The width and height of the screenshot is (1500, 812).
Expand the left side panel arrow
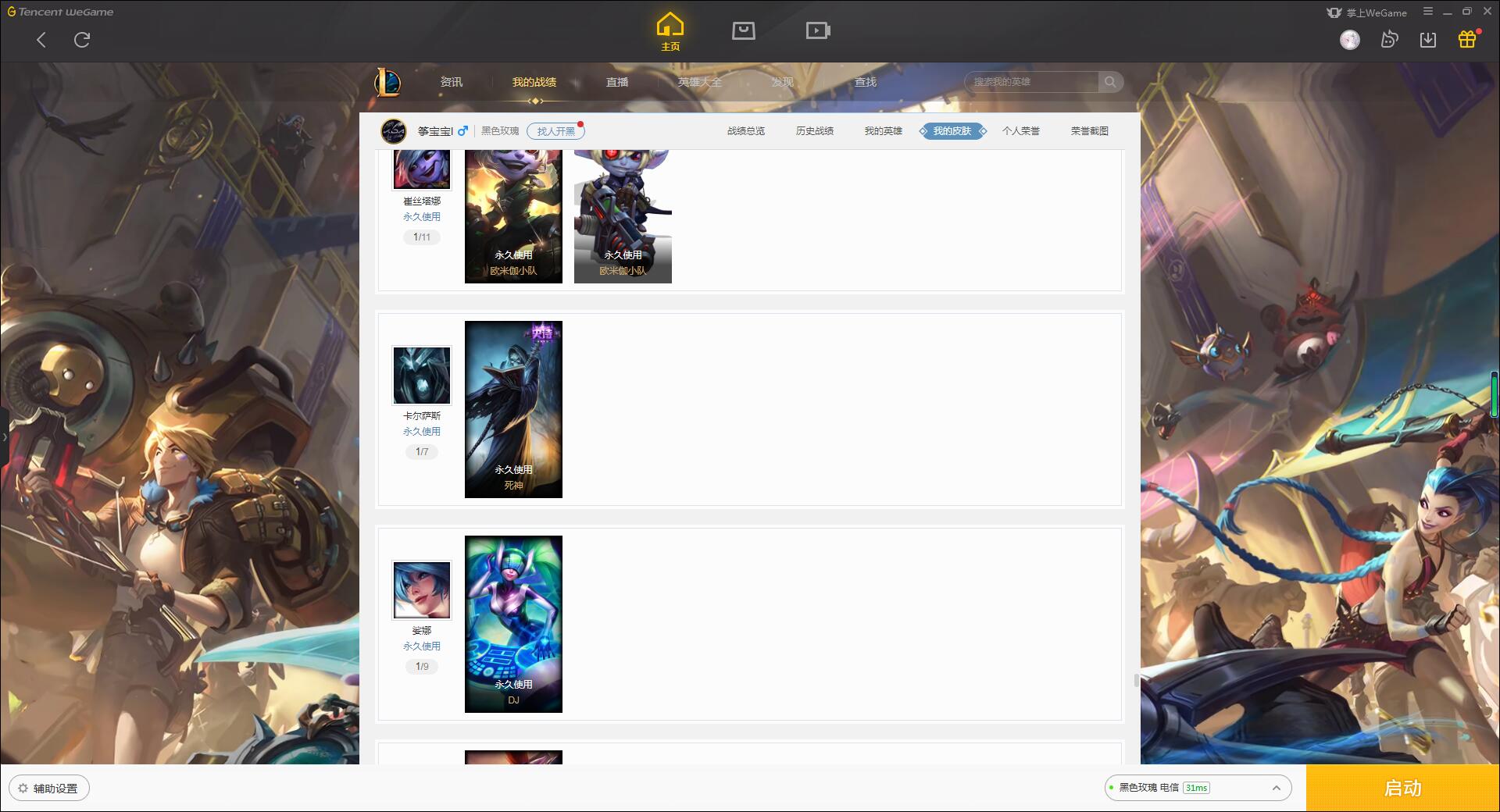point(4,437)
